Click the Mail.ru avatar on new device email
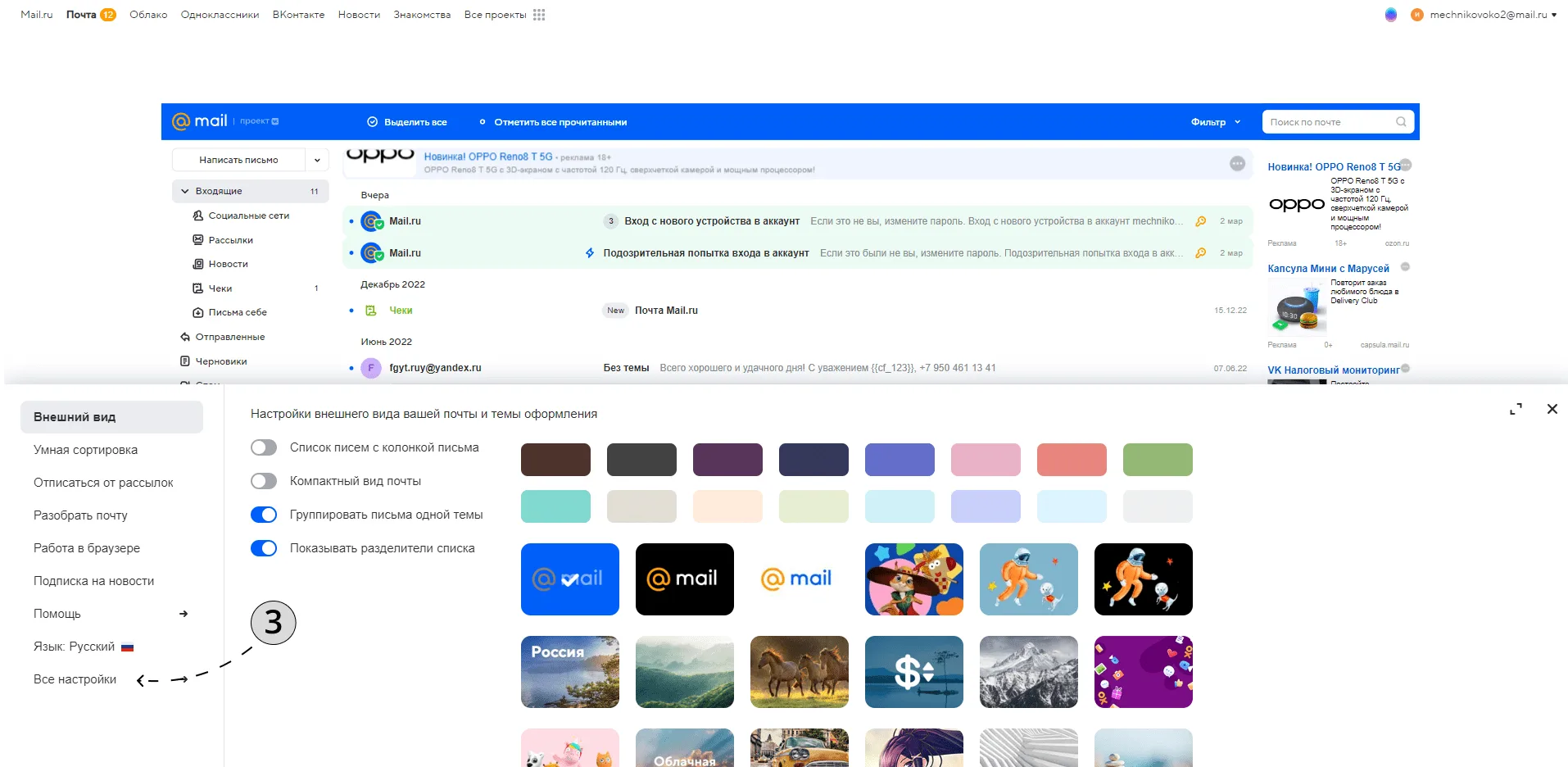The height and width of the screenshot is (767, 1568). pyautogui.click(x=372, y=221)
